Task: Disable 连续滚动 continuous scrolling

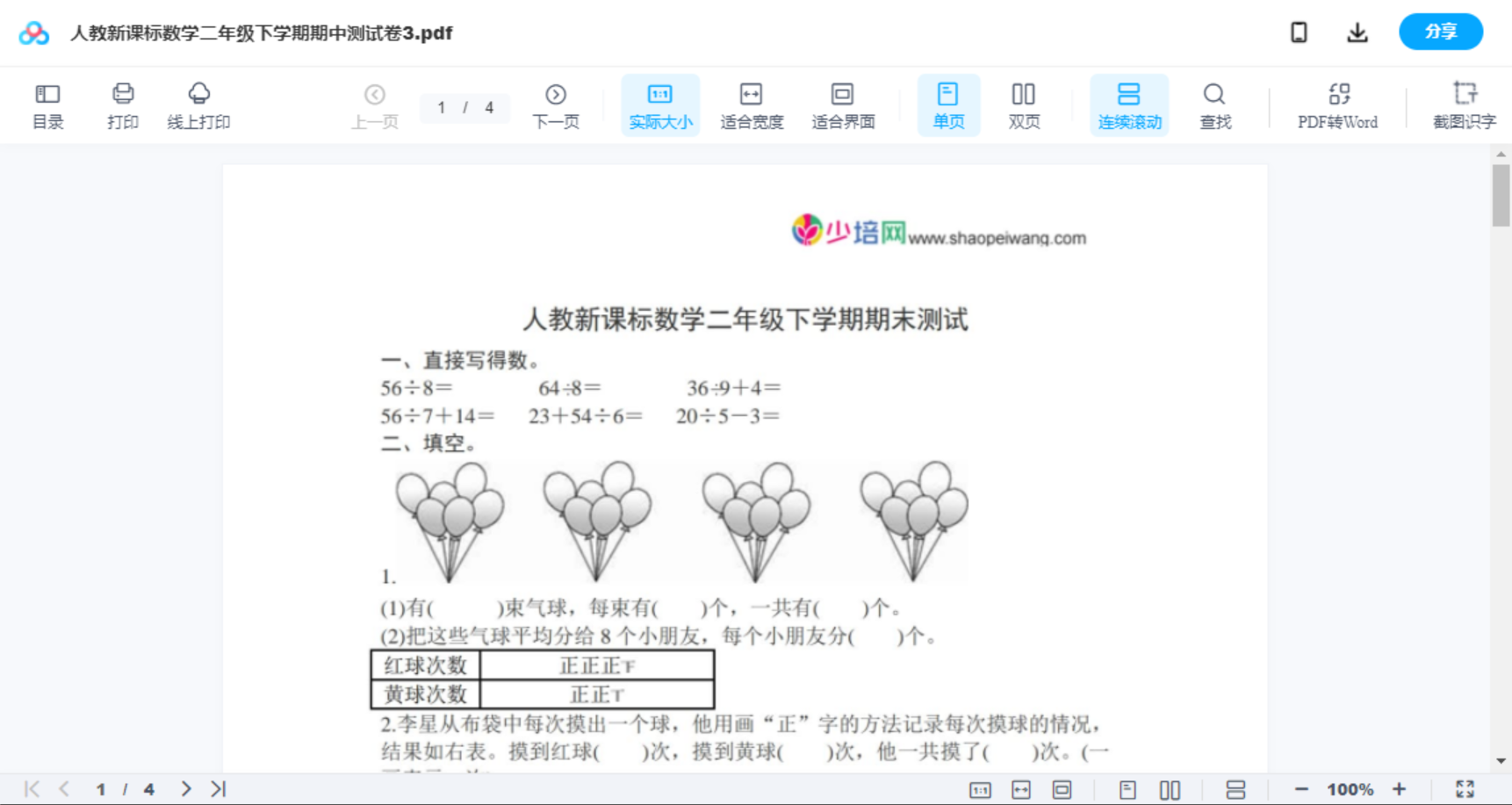Action: (x=1129, y=104)
